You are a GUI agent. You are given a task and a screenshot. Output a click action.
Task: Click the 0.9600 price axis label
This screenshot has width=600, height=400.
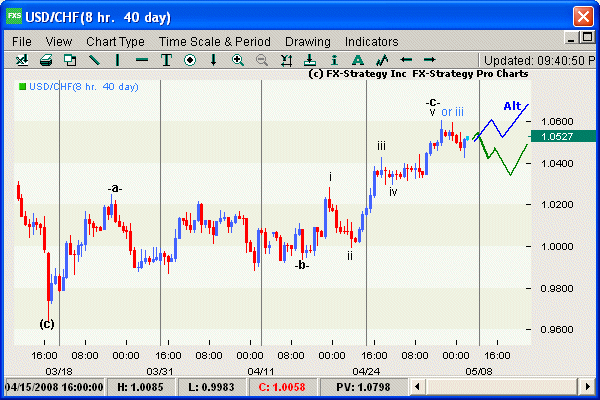(x=557, y=329)
